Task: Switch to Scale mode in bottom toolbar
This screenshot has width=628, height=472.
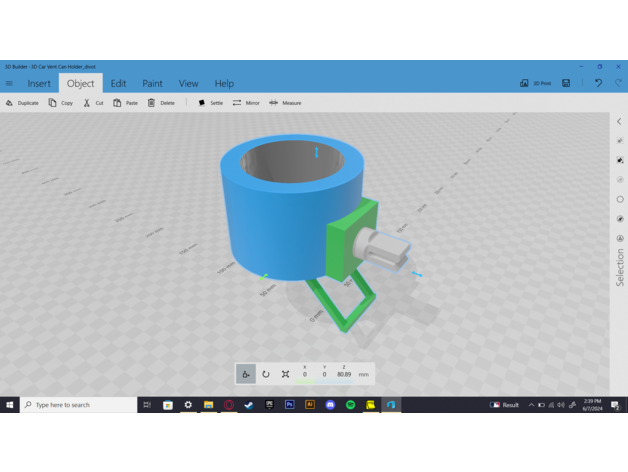Action: [x=285, y=374]
